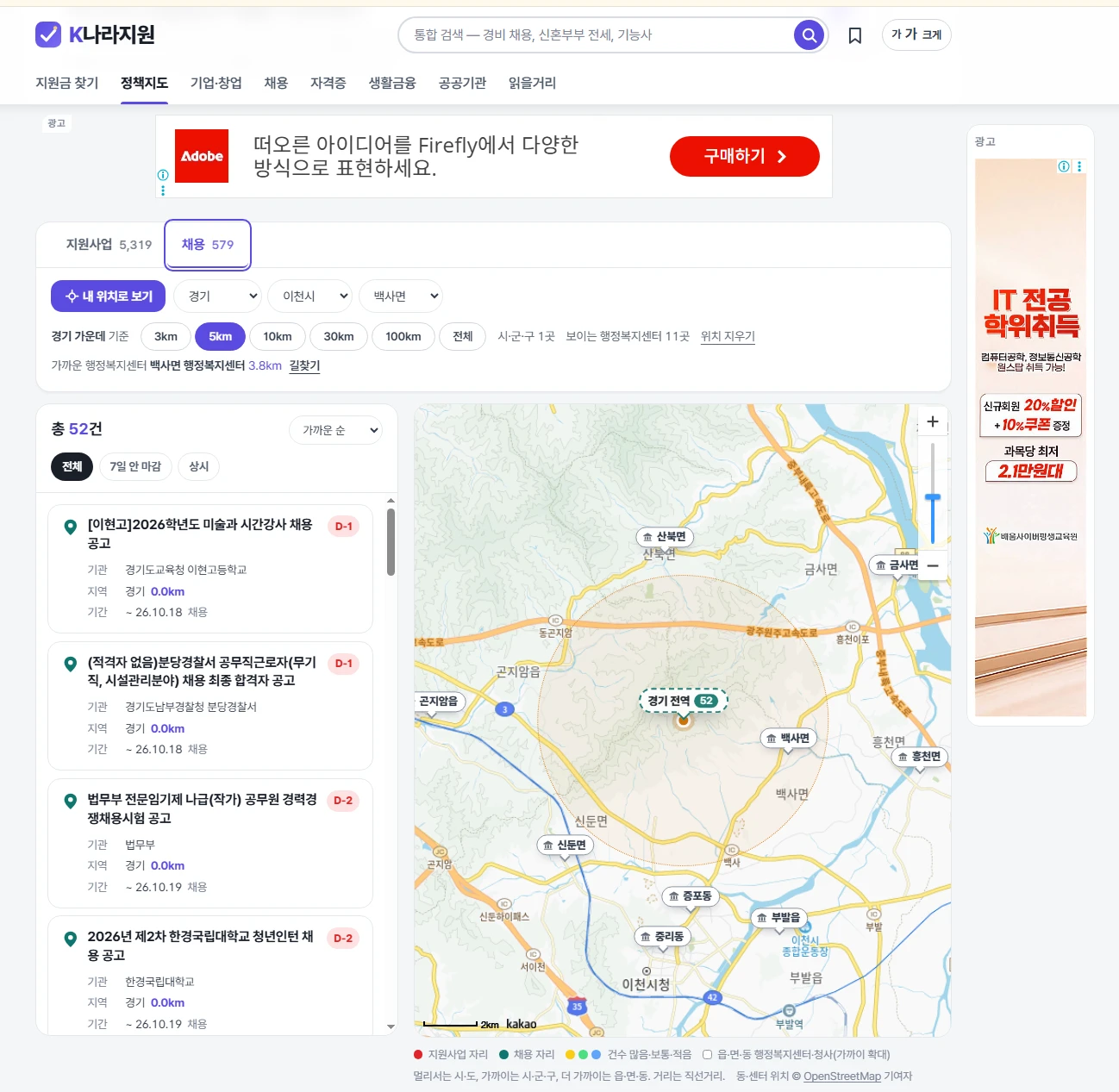Click the 길찾기 directions link
Image resolution: width=1119 pixels, height=1092 pixels.
[x=304, y=365]
